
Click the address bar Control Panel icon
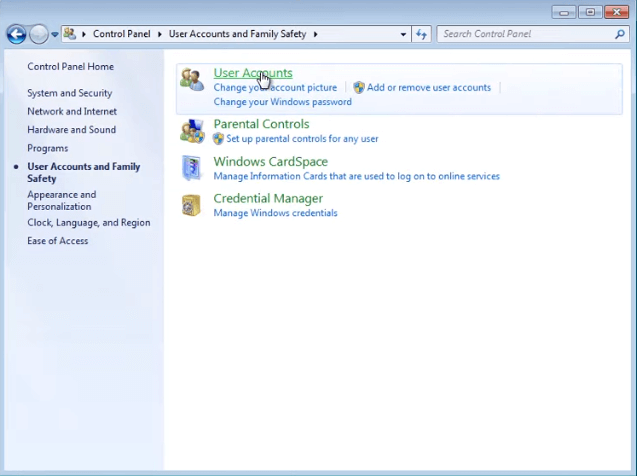tap(70, 34)
